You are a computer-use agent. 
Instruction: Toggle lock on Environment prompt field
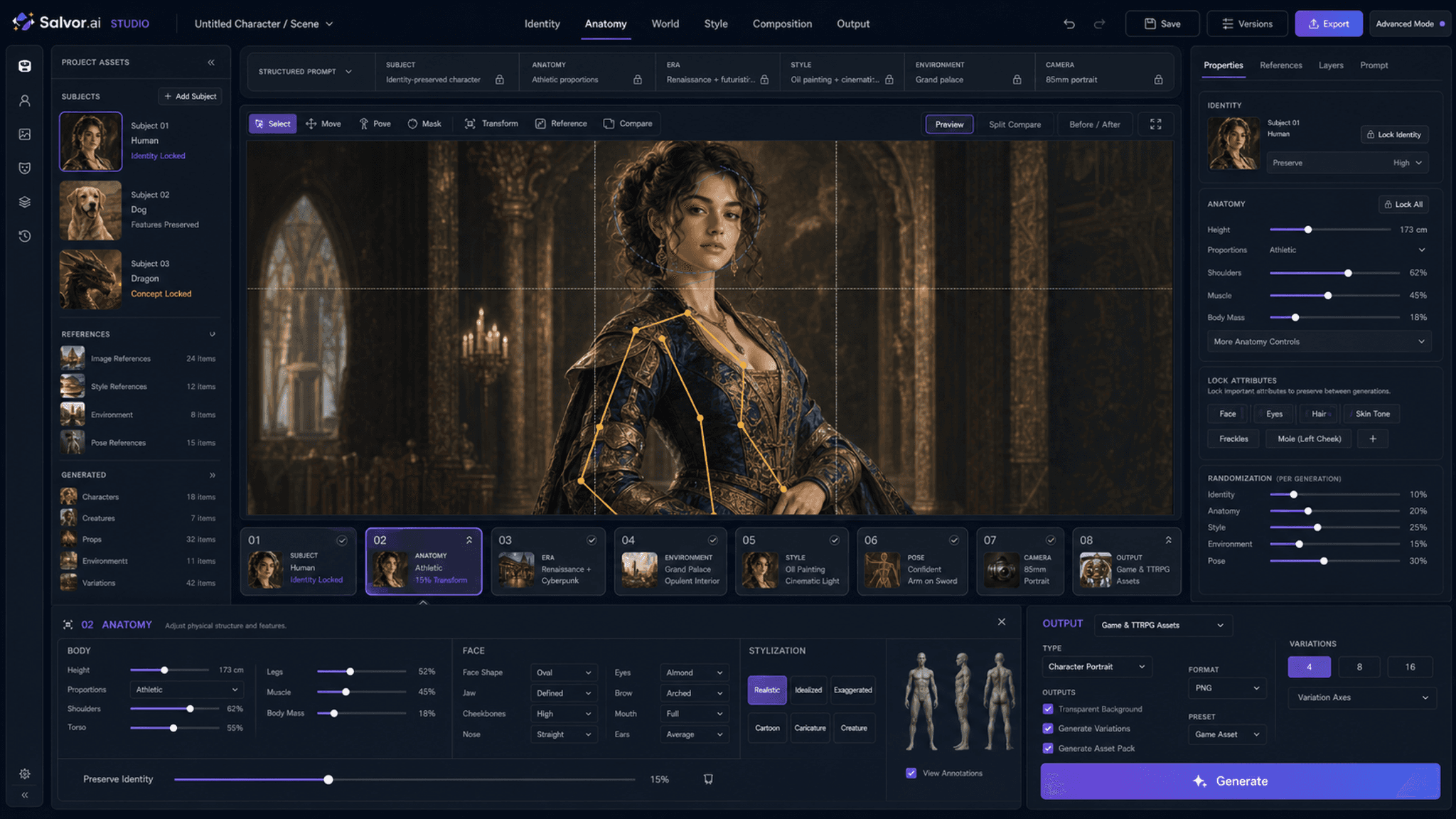(x=1017, y=80)
